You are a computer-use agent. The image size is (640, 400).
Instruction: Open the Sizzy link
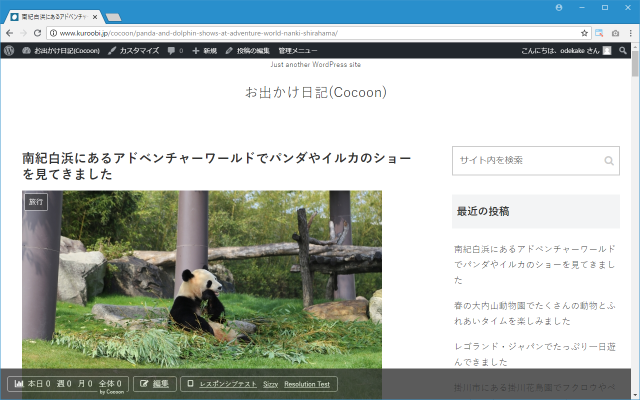tap(270, 384)
